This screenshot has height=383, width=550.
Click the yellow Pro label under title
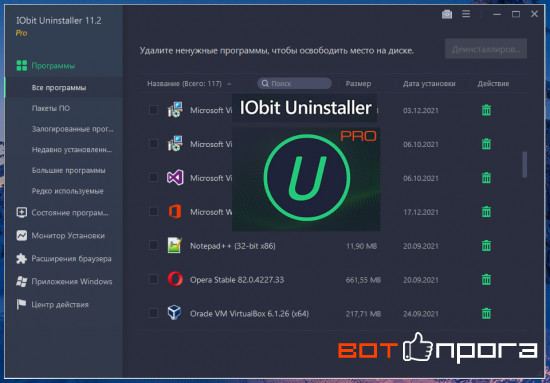tap(21, 33)
